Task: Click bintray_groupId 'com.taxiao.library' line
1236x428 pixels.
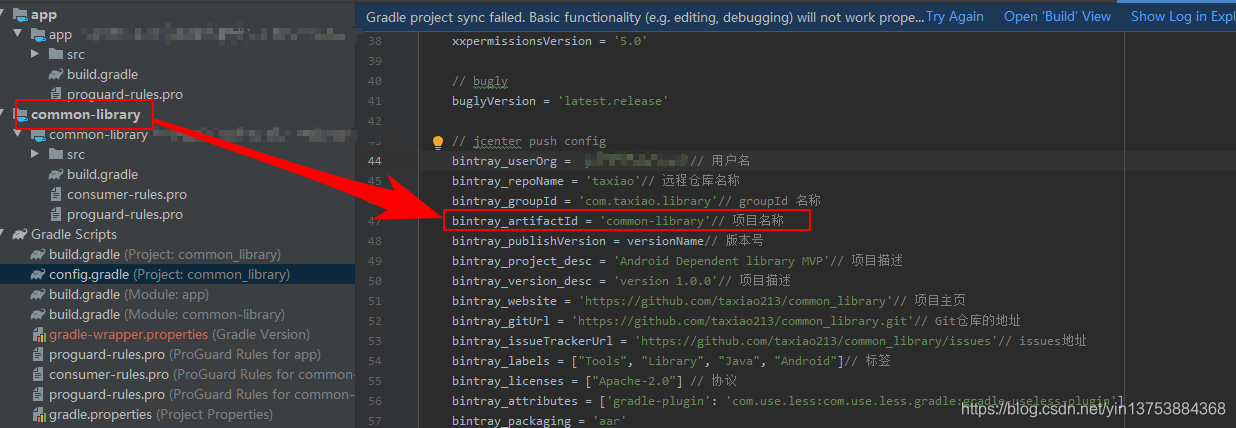Action: [x=635, y=201]
